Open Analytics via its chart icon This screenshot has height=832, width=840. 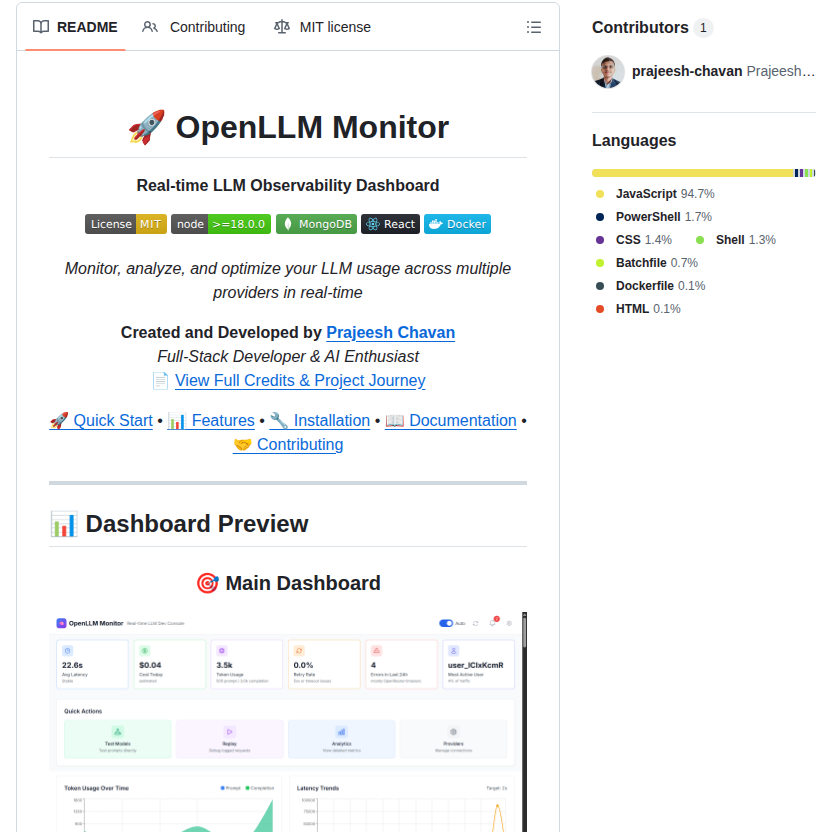[341, 730]
